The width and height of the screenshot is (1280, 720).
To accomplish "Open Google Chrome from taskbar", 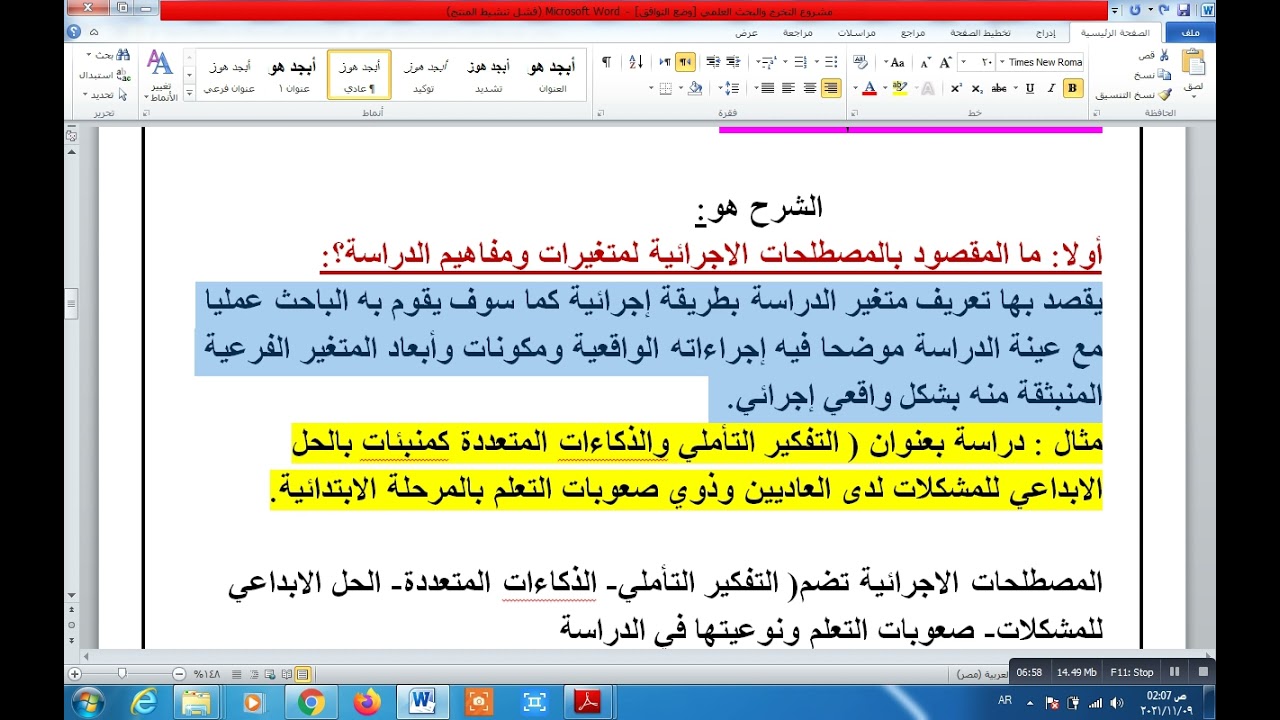I will click(x=311, y=703).
